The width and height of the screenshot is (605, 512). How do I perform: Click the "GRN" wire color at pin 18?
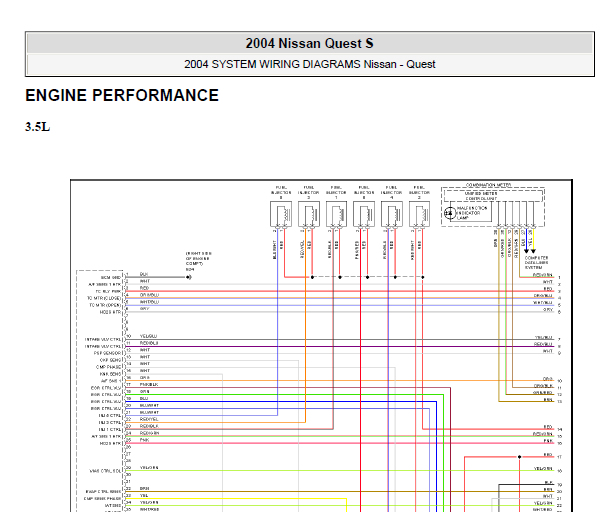[145, 391]
